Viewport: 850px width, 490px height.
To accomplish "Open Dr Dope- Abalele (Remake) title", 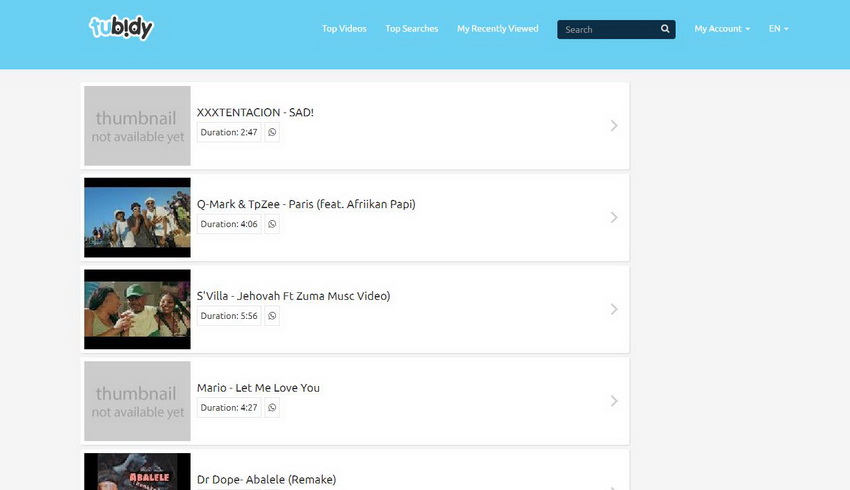I will tap(266, 480).
